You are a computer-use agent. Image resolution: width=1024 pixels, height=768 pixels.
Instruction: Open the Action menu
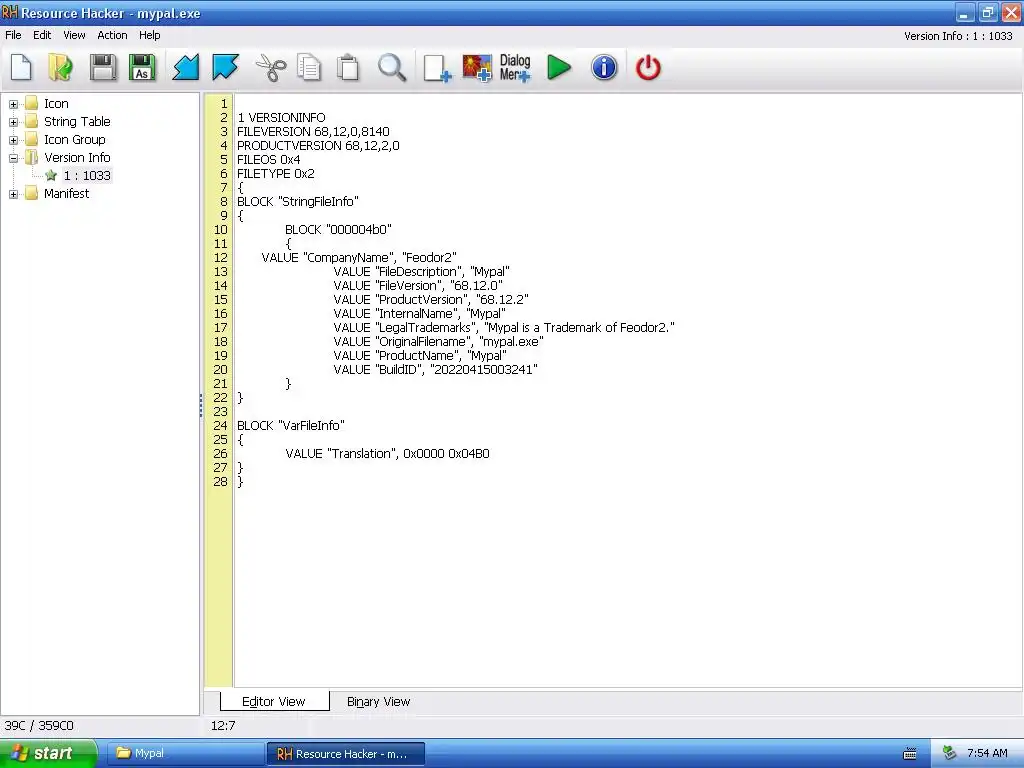[112, 35]
